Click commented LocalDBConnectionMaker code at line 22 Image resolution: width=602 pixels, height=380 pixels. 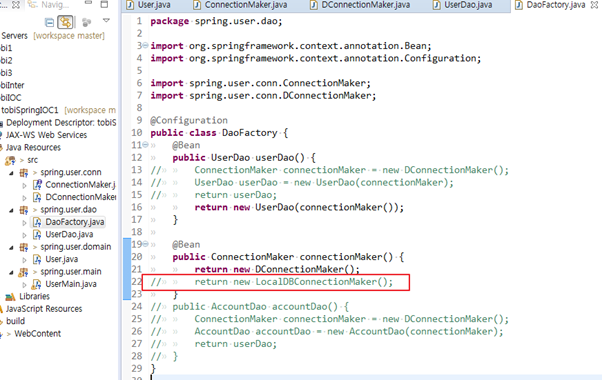coord(294,282)
